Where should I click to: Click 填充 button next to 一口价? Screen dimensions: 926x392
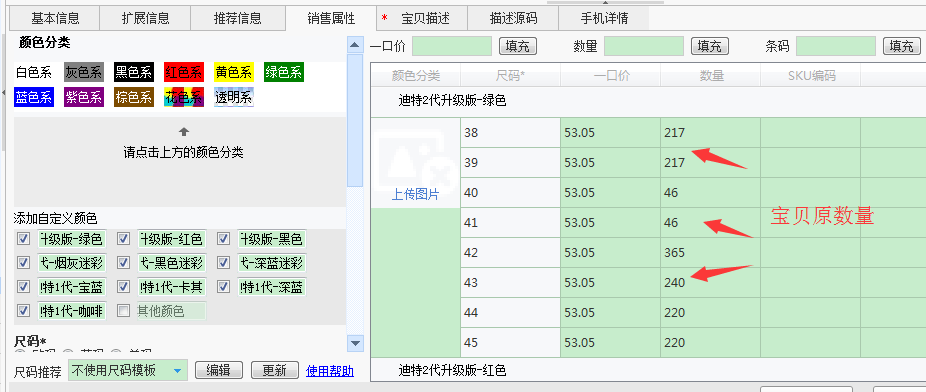tap(518, 46)
